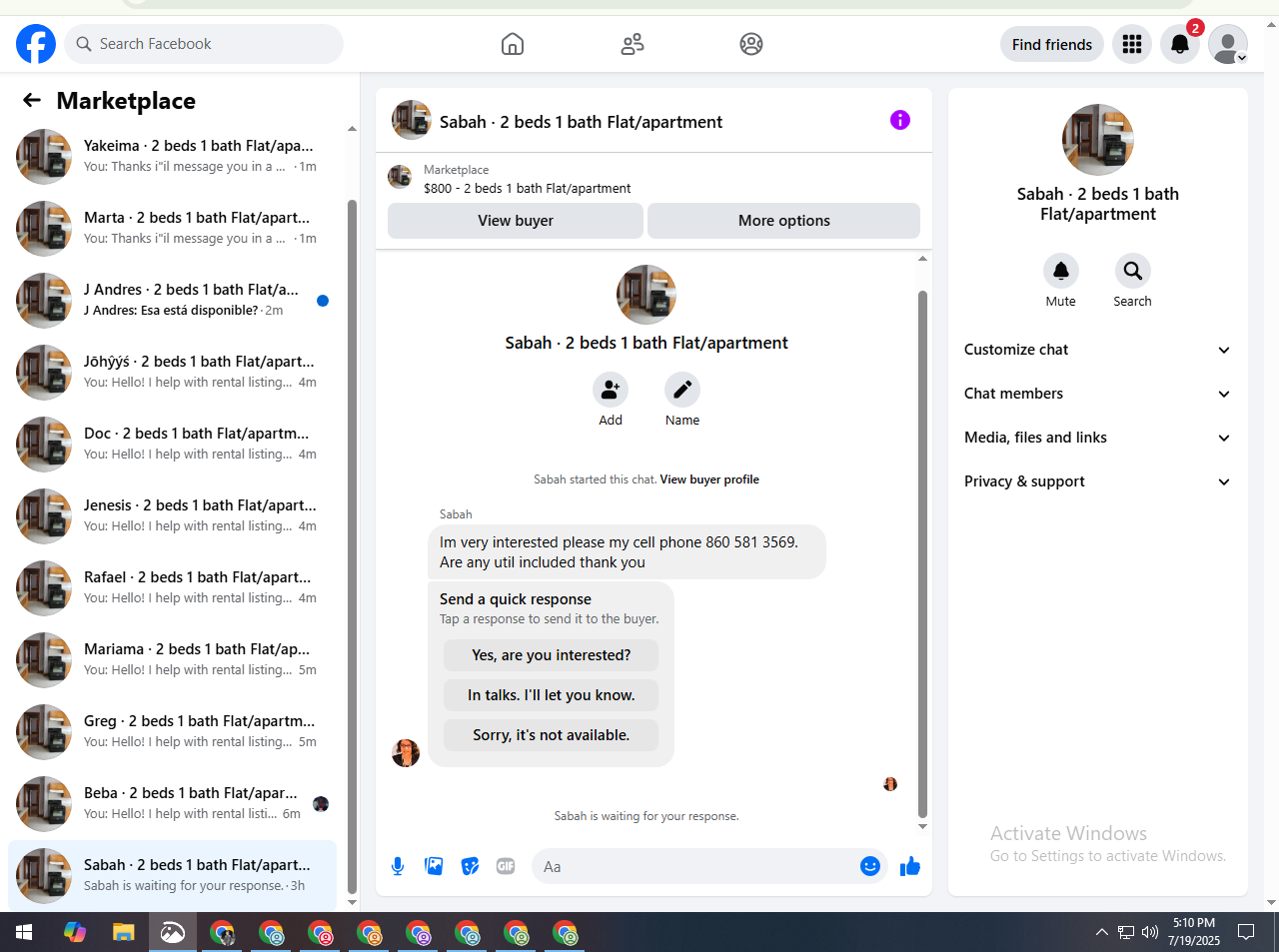Click the back arrow beside Marketplace

(x=32, y=100)
